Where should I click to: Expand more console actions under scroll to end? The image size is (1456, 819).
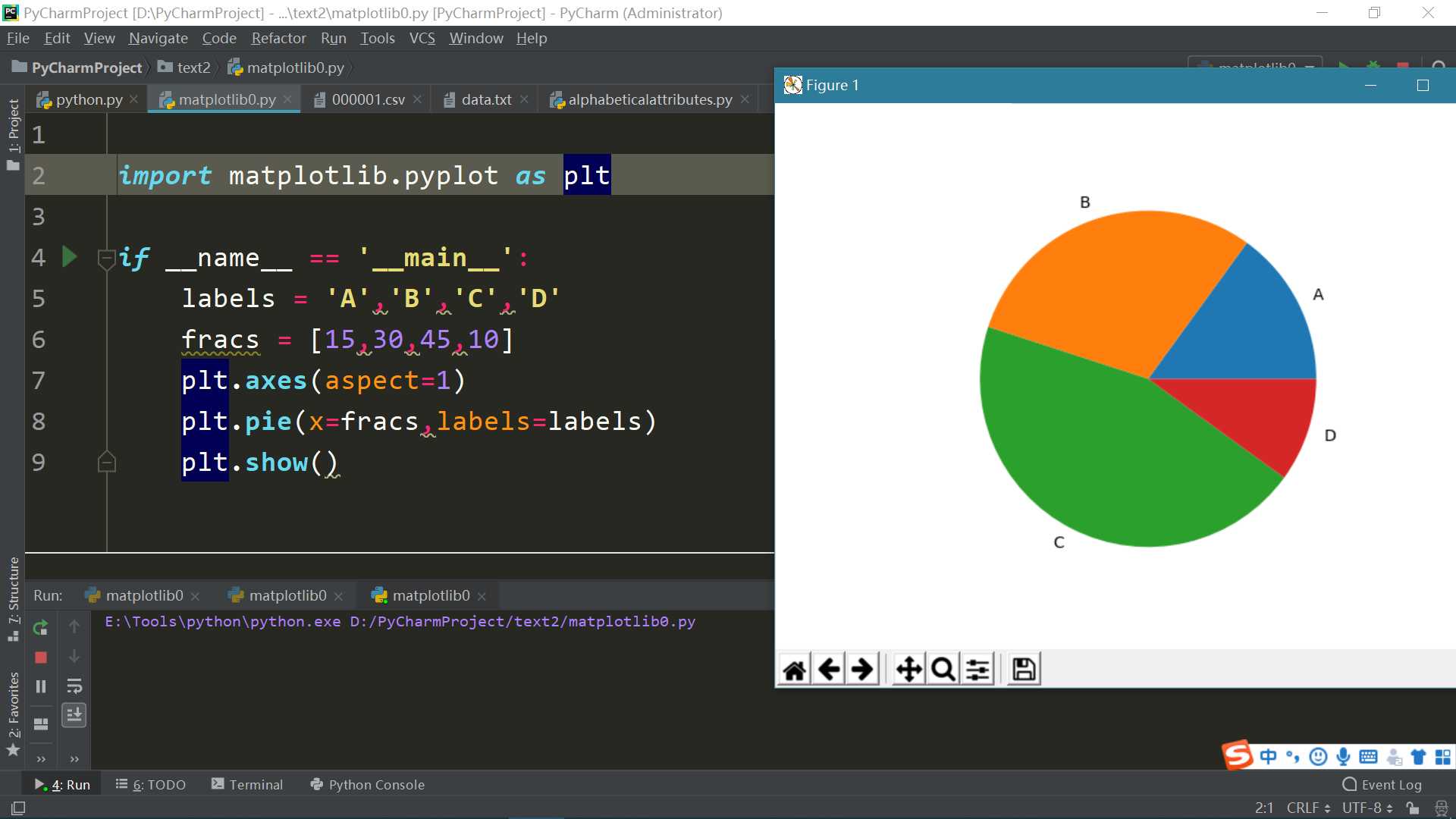[x=74, y=759]
